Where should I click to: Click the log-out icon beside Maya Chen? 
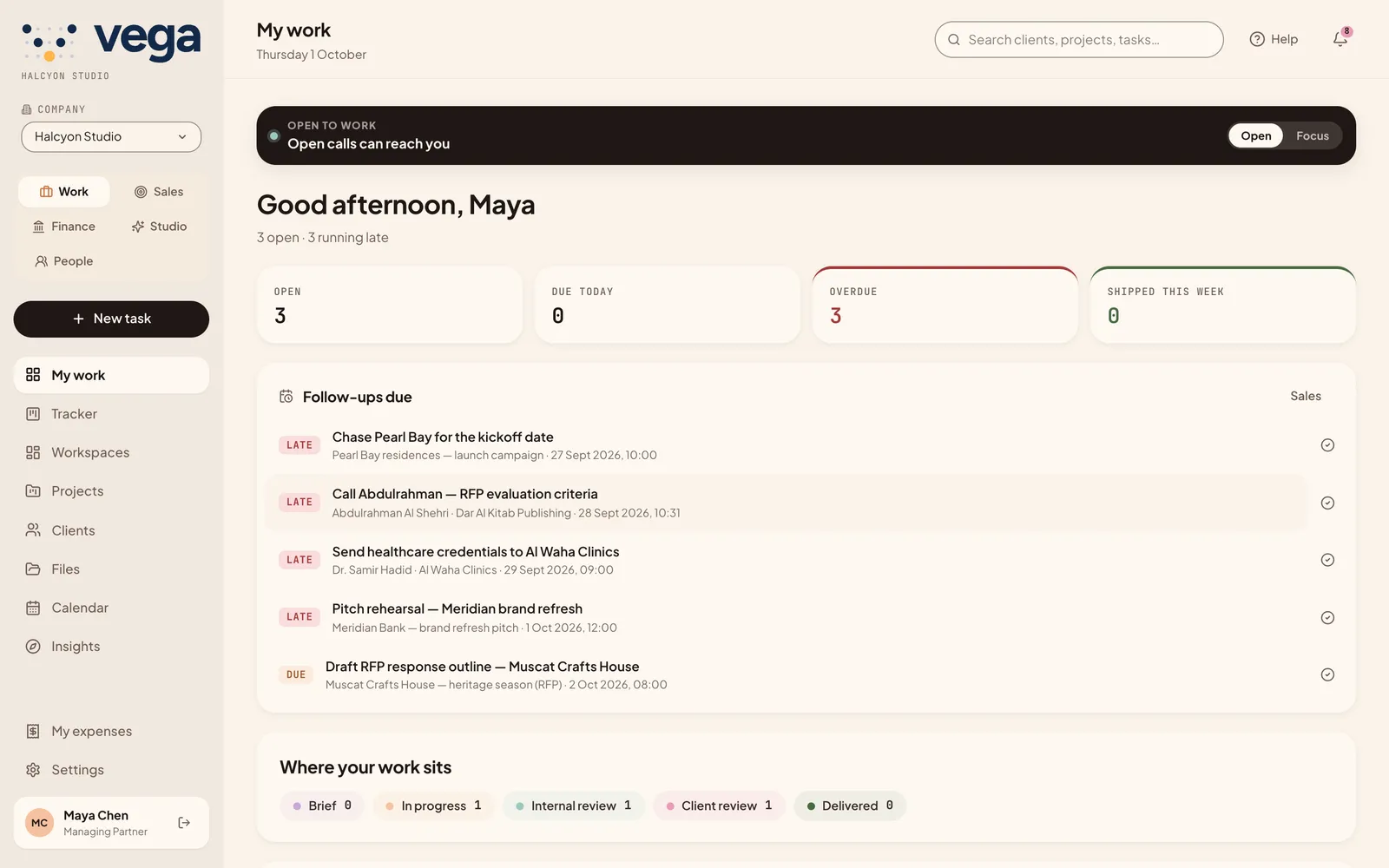pyautogui.click(x=184, y=823)
